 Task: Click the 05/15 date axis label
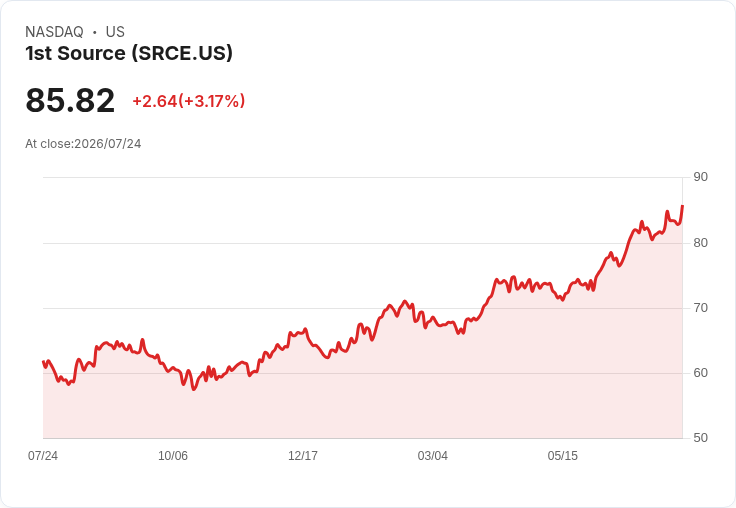tap(563, 455)
